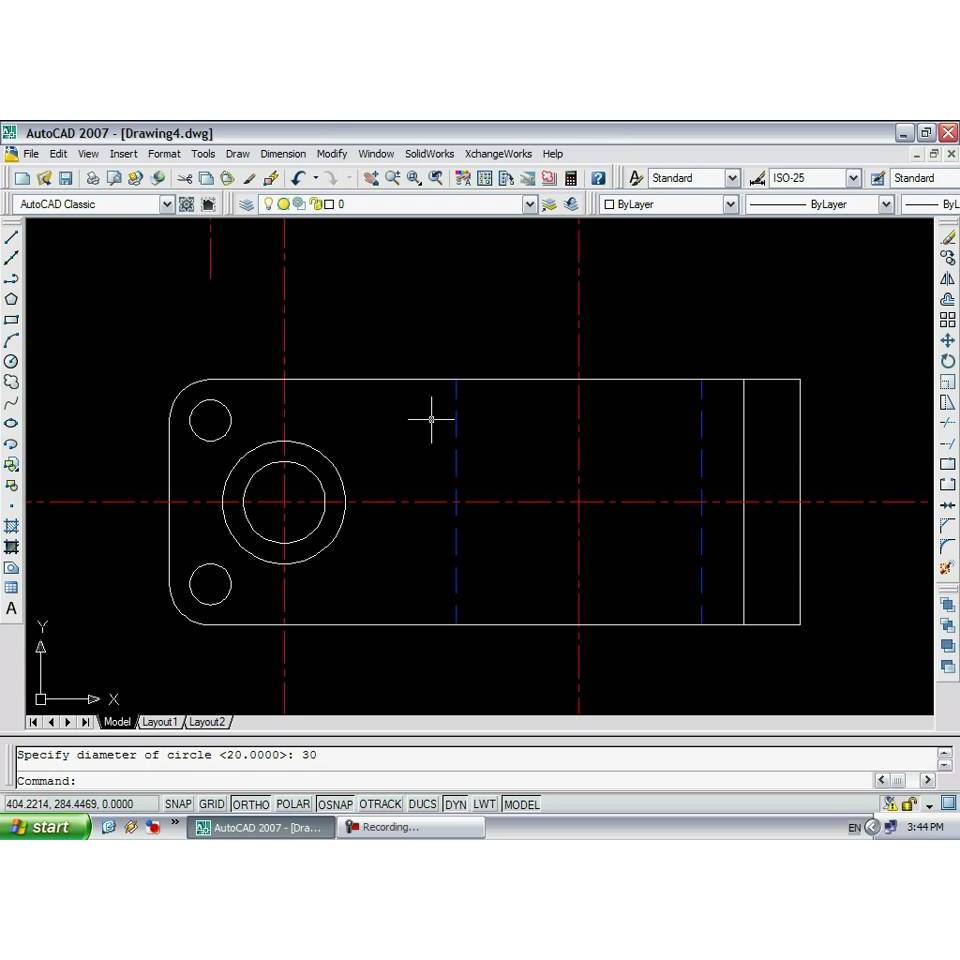Select the Circle draw tool
This screenshot has height=960, width=960.
coord(11,361)
